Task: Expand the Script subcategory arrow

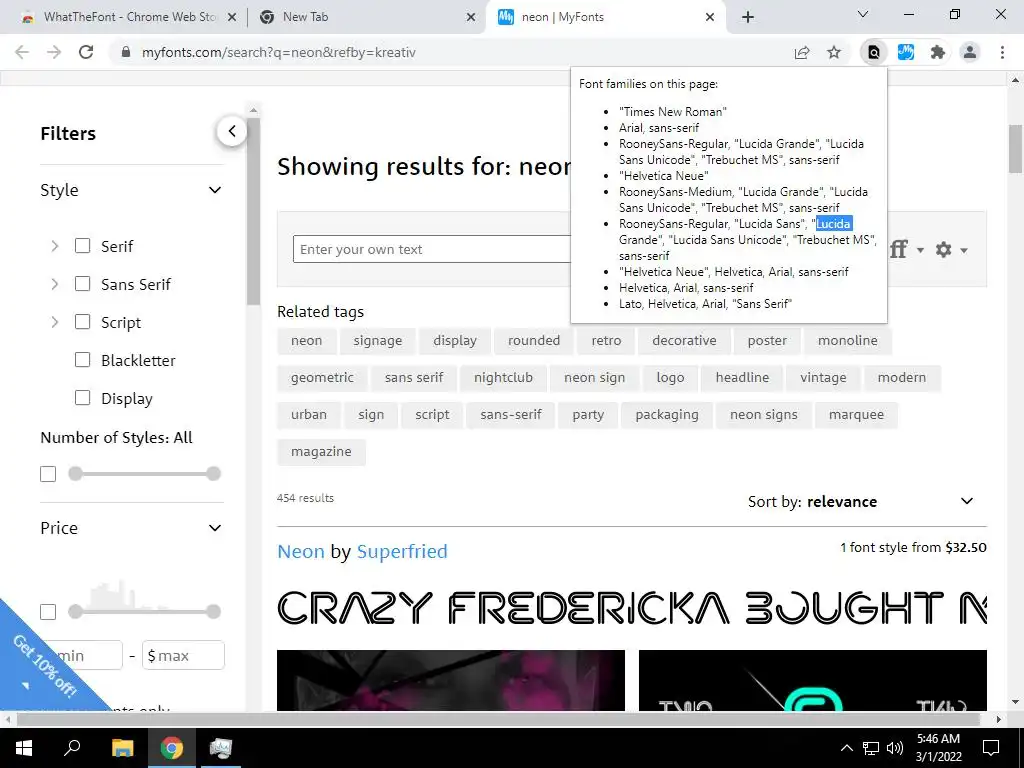Action: (x=55, y=322)
